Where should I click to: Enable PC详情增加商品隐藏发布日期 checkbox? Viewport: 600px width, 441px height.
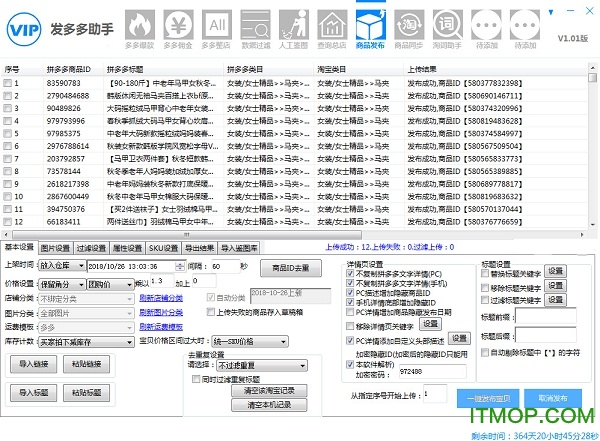tap(349, 312)
